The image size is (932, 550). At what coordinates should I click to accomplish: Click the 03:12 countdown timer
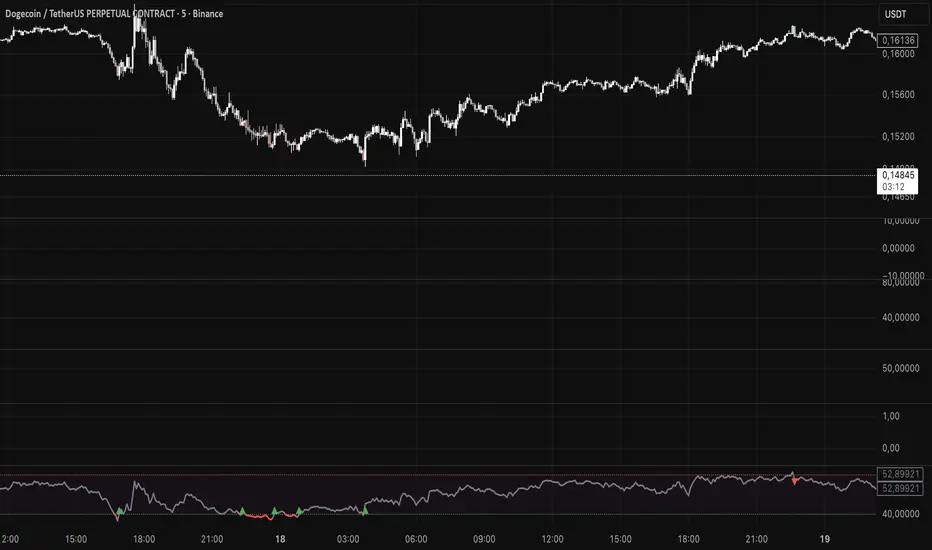[893, 187]
